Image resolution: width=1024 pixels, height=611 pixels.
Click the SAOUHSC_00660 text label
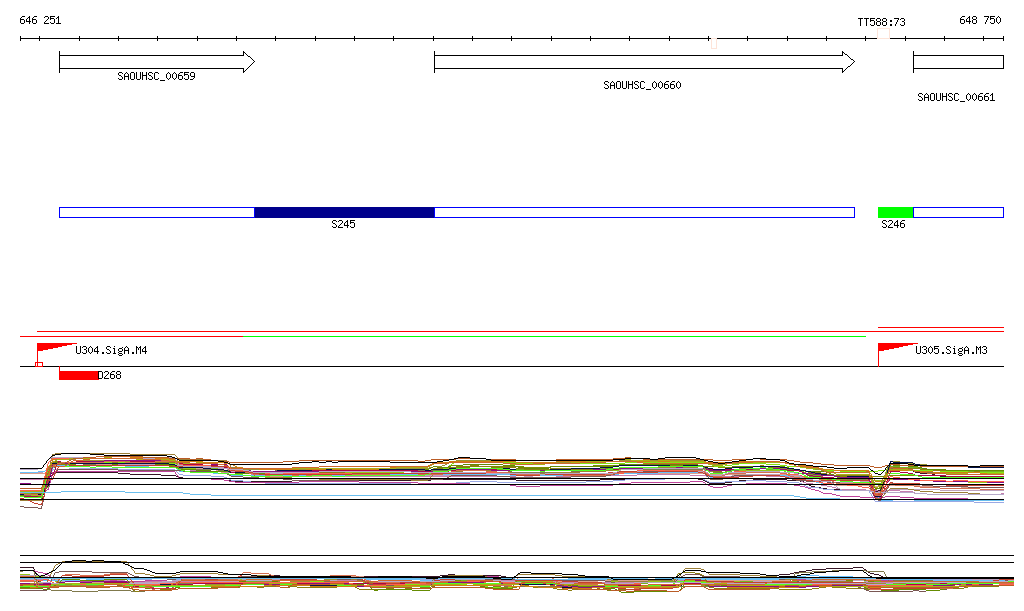642,86
